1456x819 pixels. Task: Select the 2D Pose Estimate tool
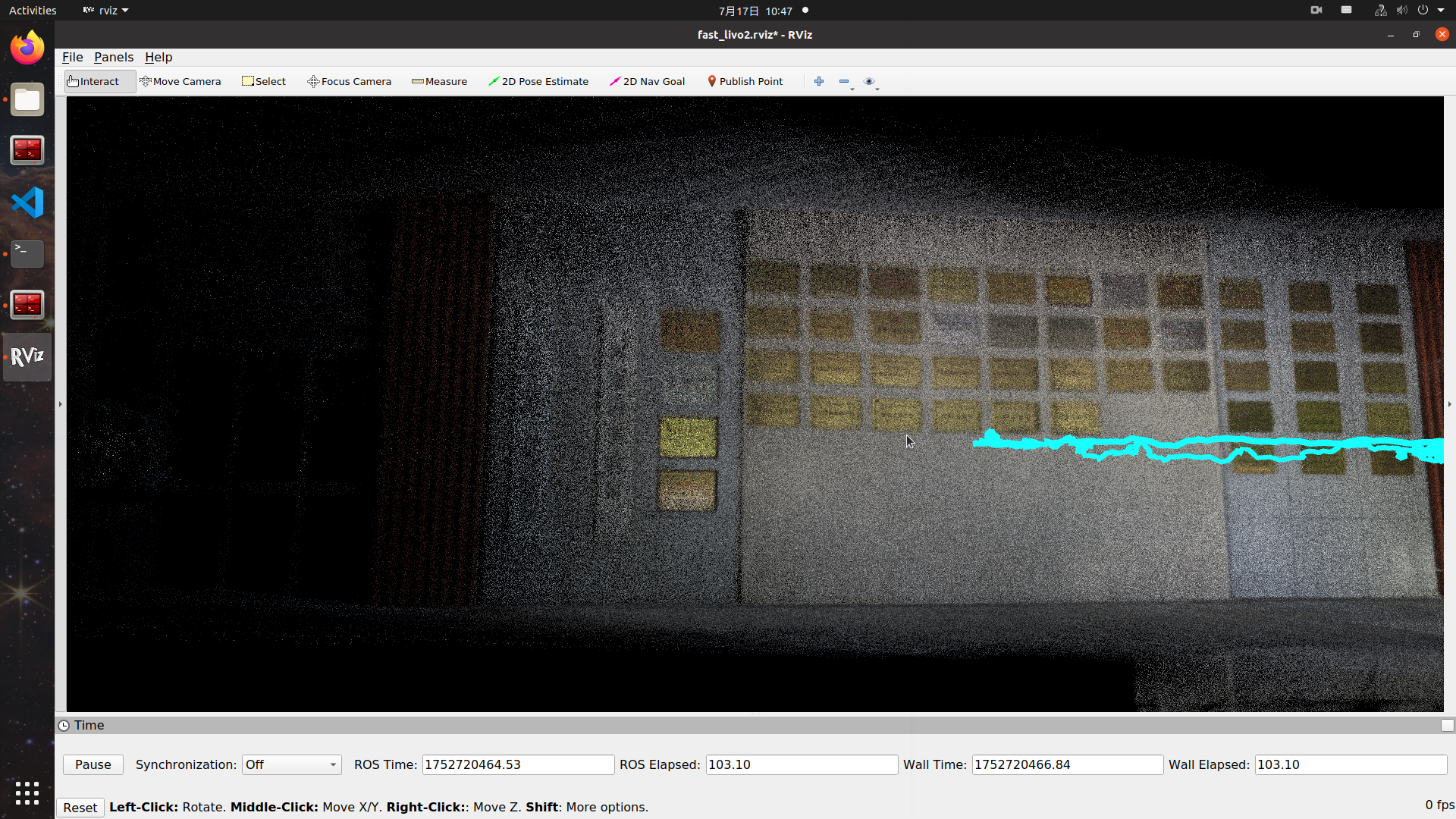point(538,81)
